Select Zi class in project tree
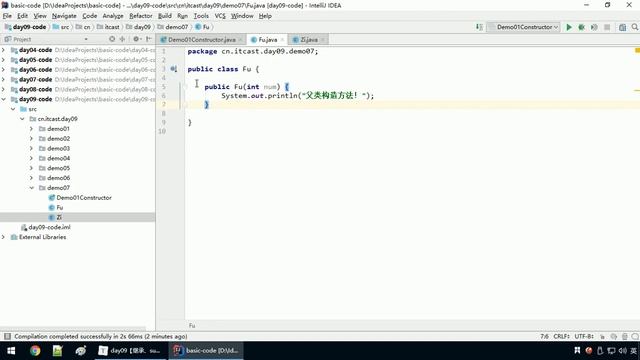The height and width of the screenshot is (360, 640). (59, 217)
